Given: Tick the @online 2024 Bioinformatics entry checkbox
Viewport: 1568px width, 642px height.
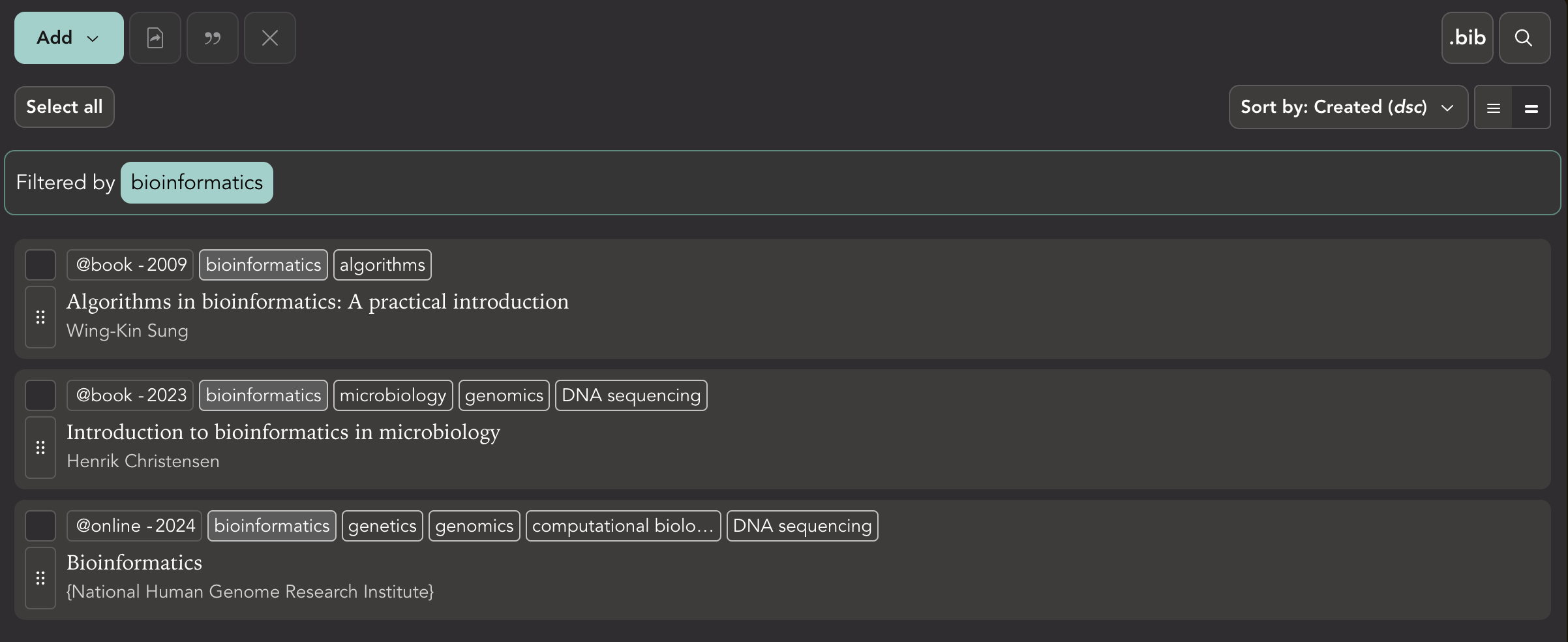Looking at the screenshot, I should [x=40, y=526].
